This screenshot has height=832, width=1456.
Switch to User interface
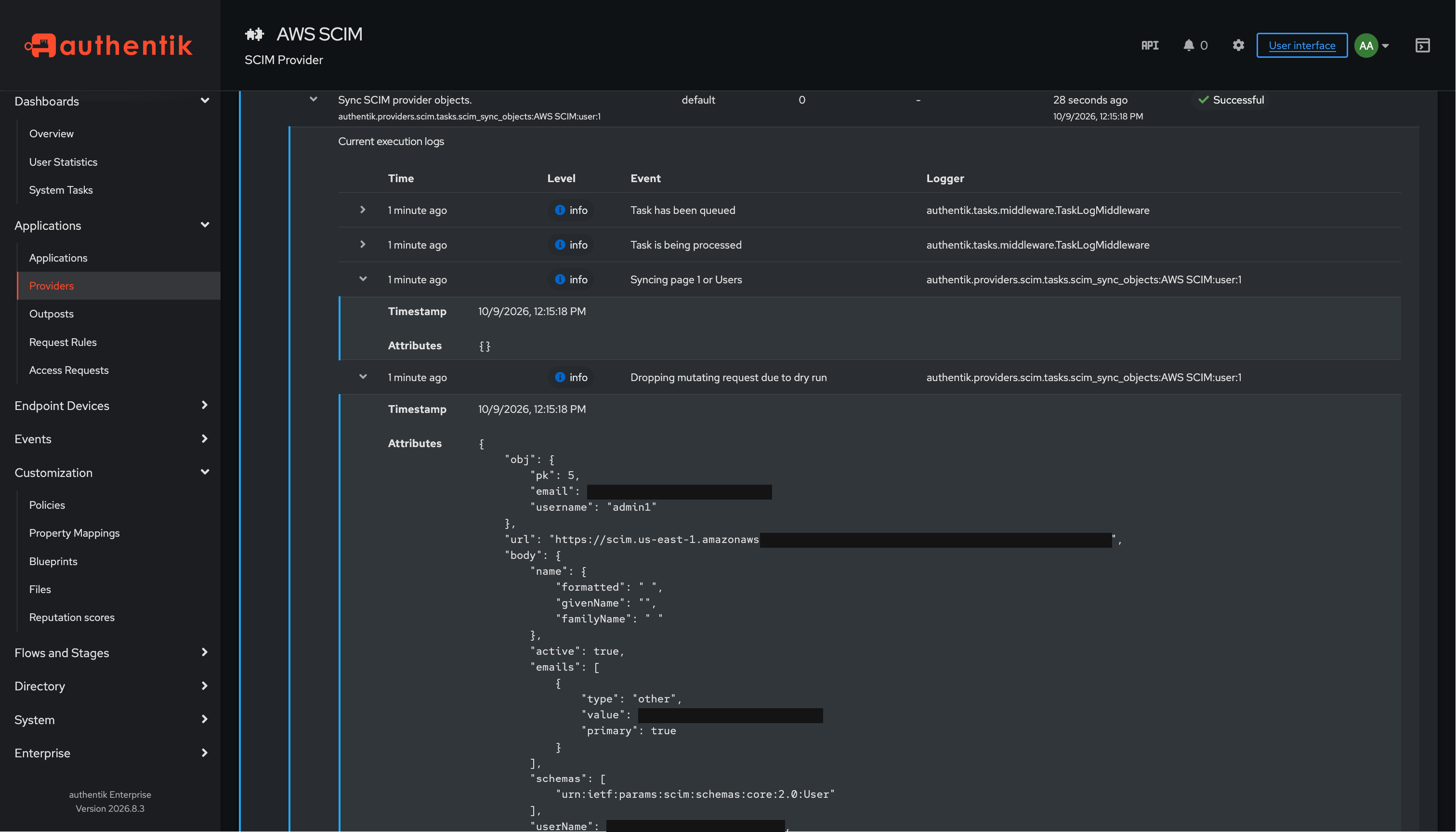pos(1302,46)
